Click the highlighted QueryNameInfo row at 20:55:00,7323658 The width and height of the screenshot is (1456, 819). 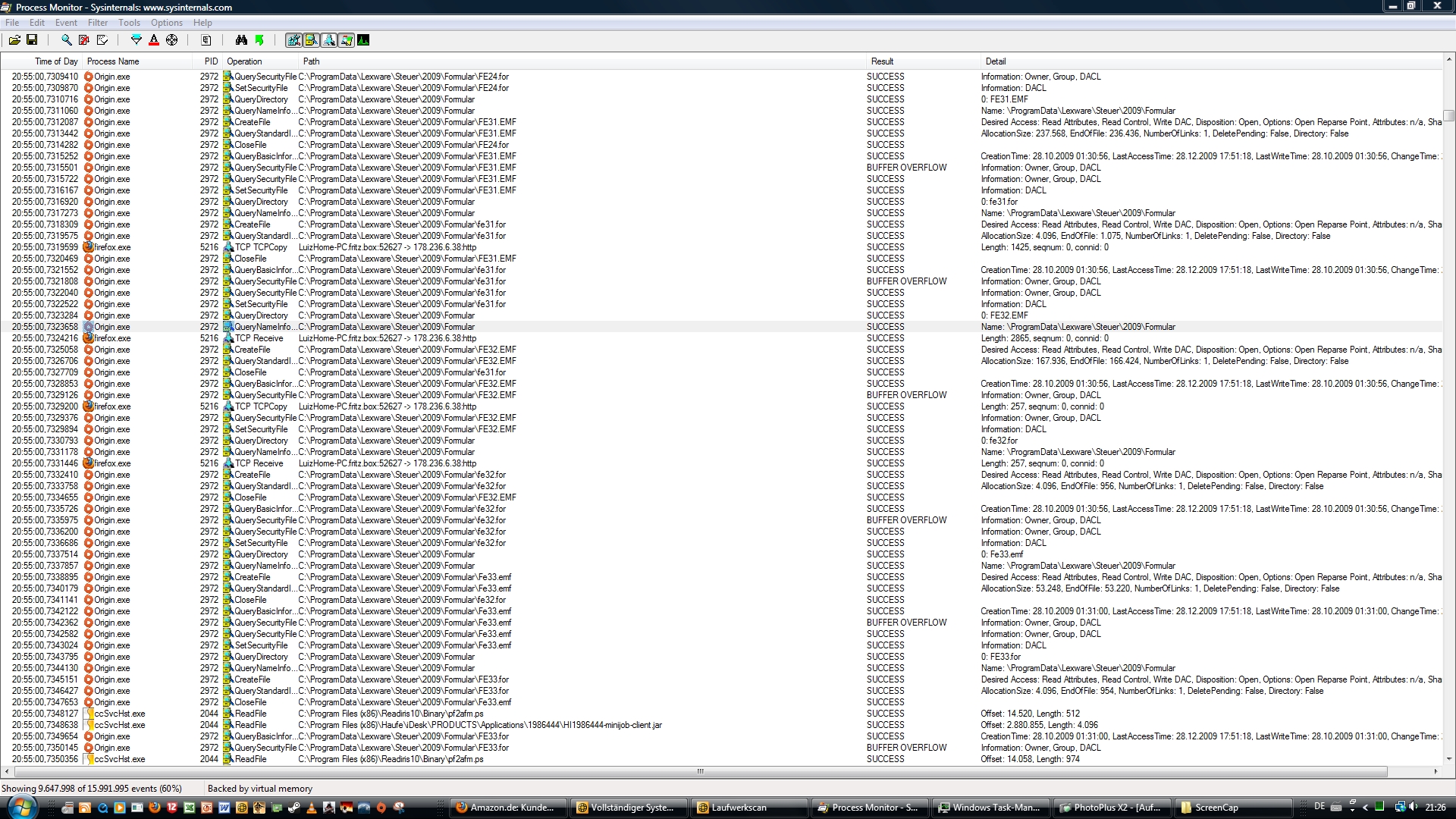pyautogui.click(x=721, y=327)
